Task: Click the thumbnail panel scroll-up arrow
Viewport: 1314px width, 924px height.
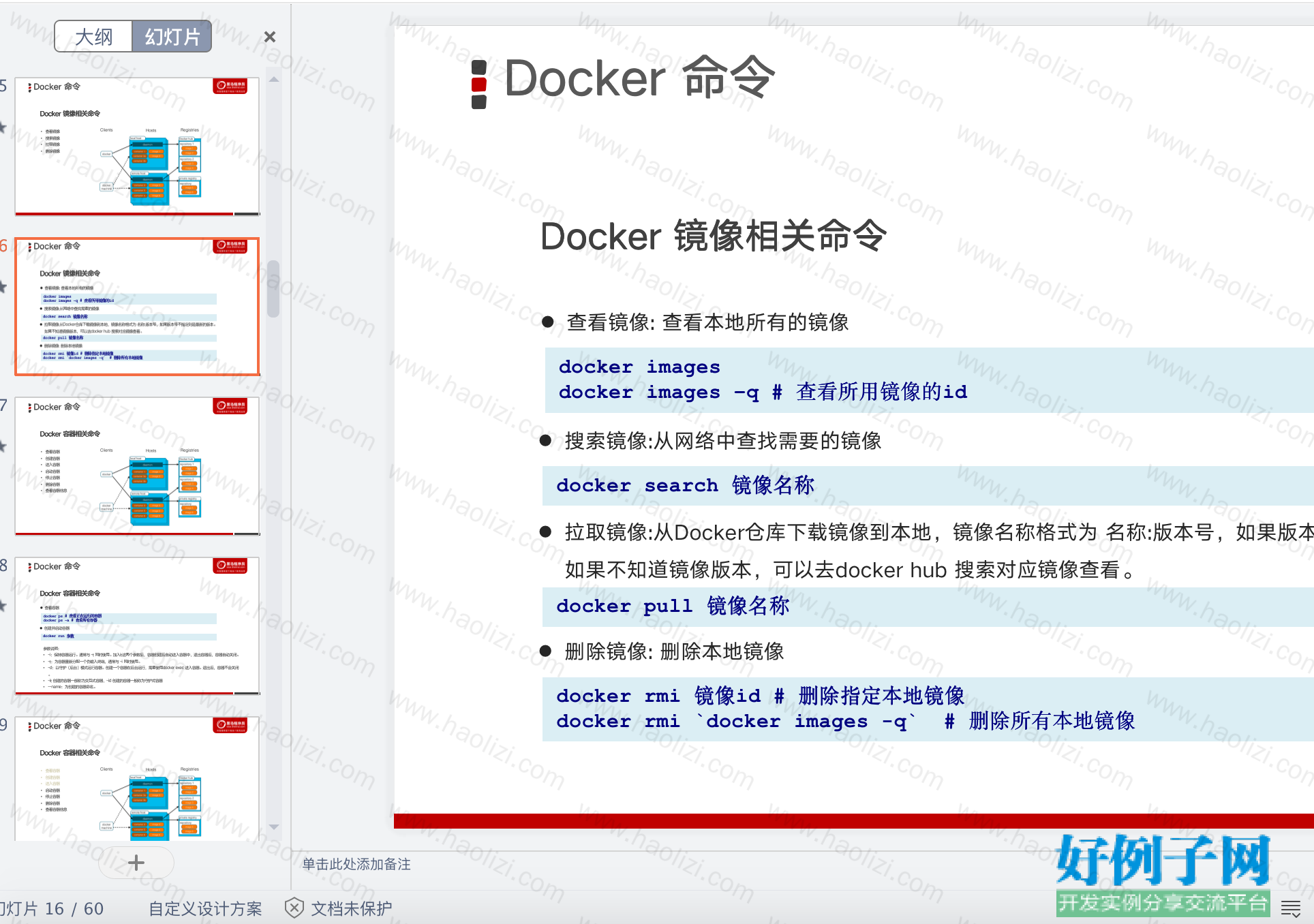Action: coord(274,80)
